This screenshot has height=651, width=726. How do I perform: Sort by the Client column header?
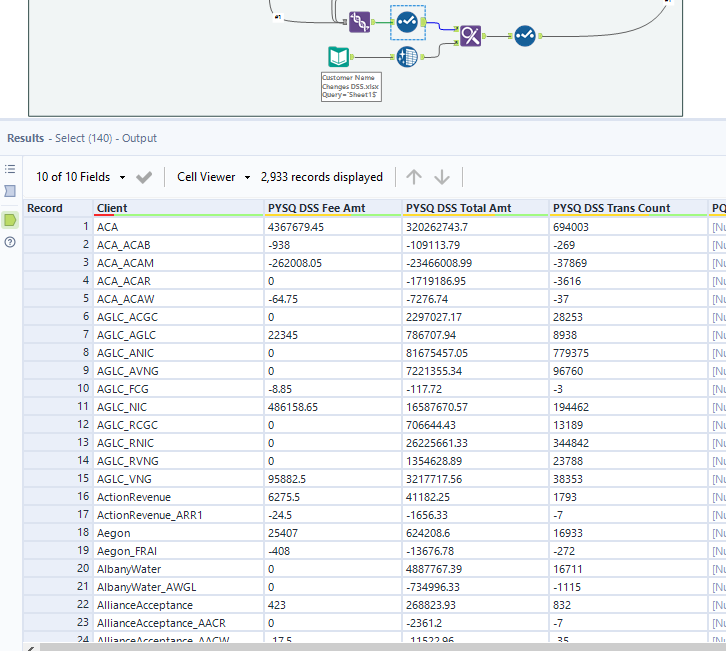click(x=112, y=208)
